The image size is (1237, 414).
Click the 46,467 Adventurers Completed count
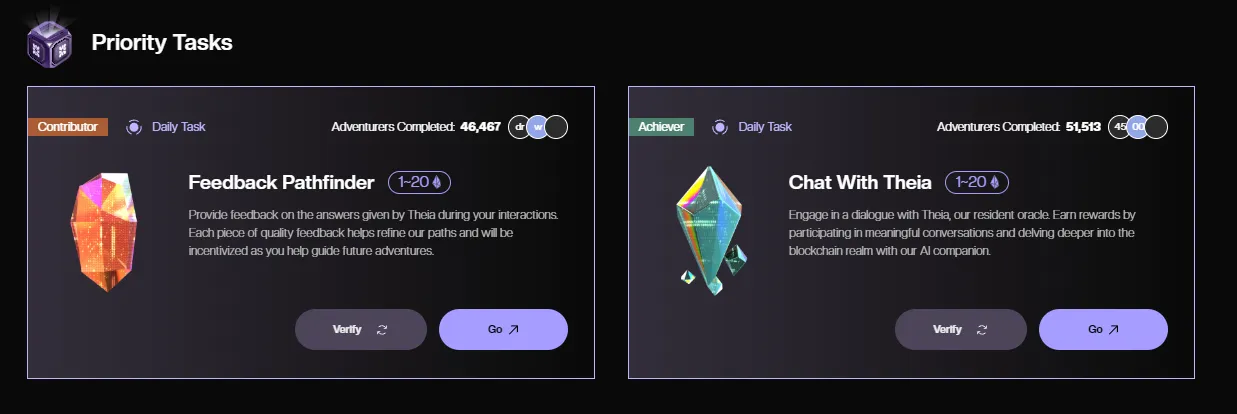tap(480, 127)
